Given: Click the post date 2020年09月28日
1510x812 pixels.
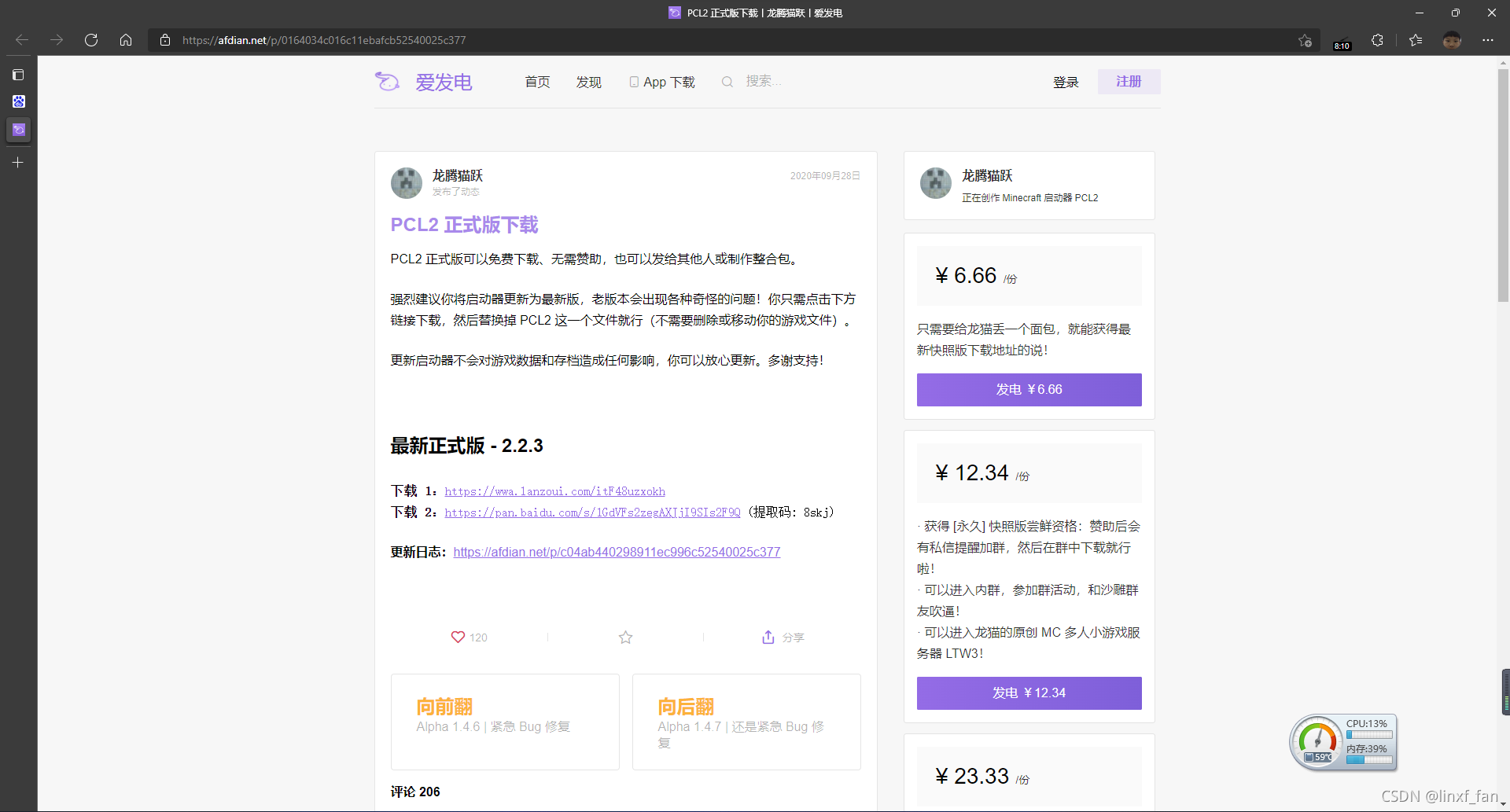Looking at the screenshot, I should coord(825,176).
